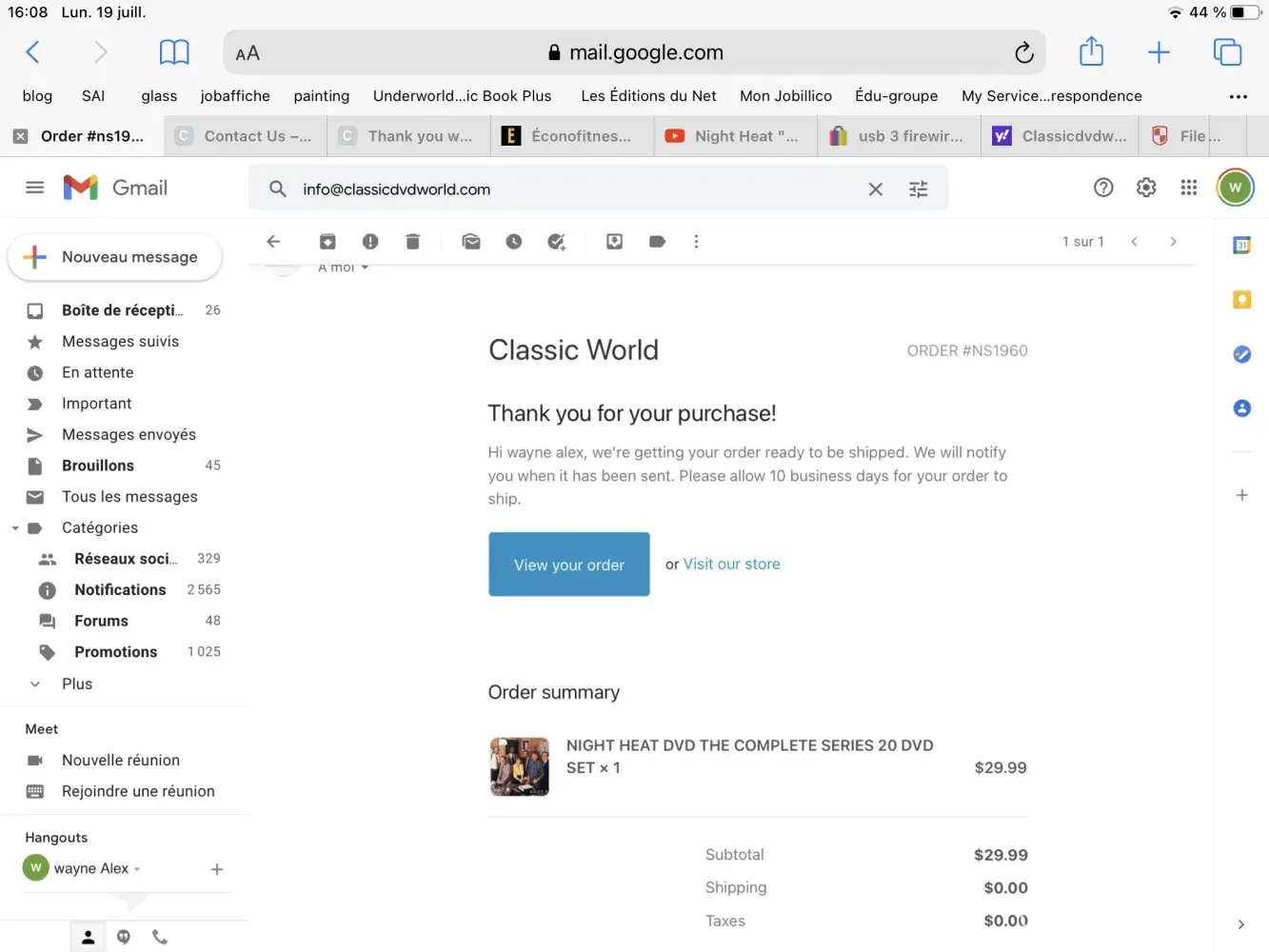Image resolution: width=1269 pixels, height=952 pixels.
Task: Add this email to Tasks
Action: pos(557,242)
